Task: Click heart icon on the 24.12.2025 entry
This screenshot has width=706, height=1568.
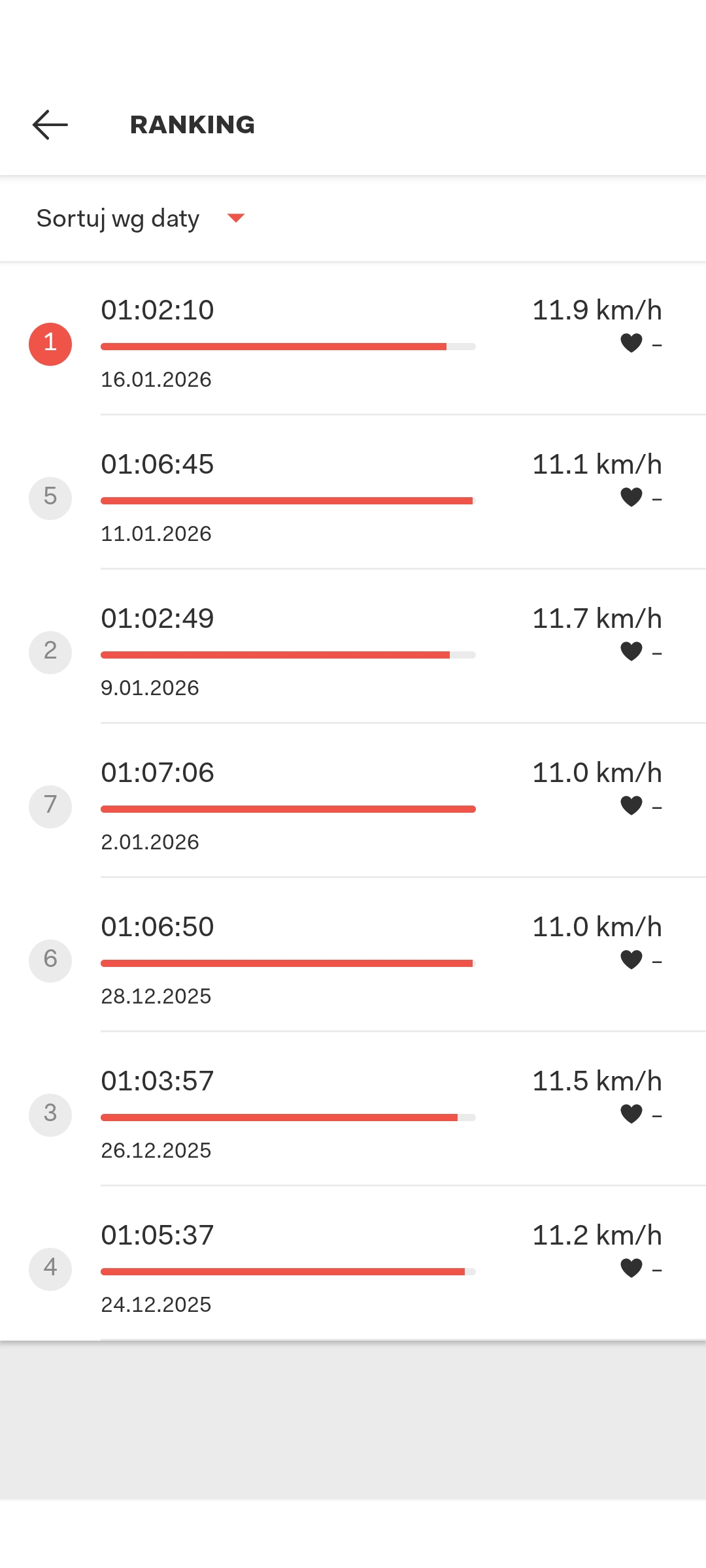Action: click(x=631, y=1268)
